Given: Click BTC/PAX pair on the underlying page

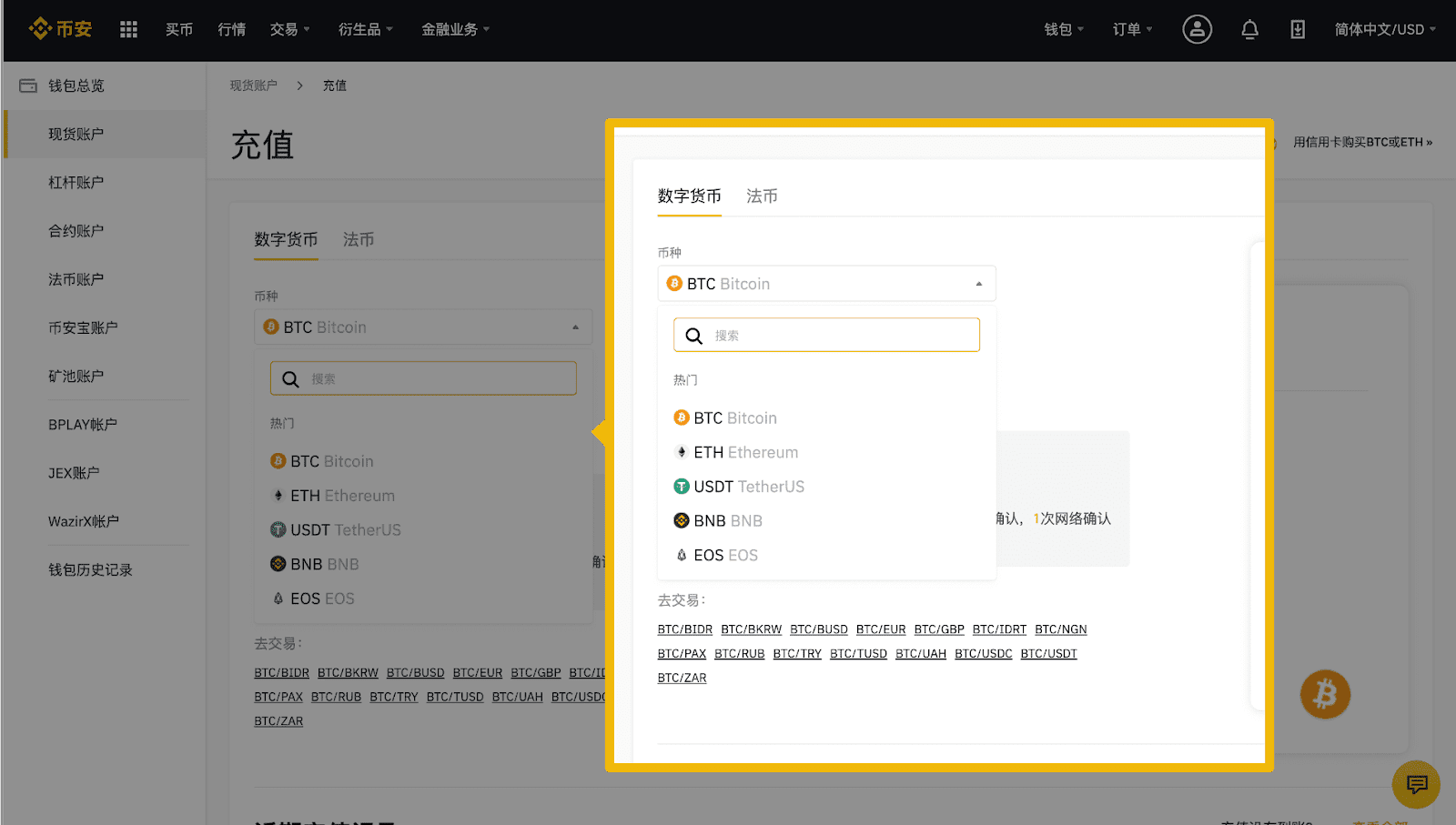Looking at the screenshot, I should (x=278, y=697).
